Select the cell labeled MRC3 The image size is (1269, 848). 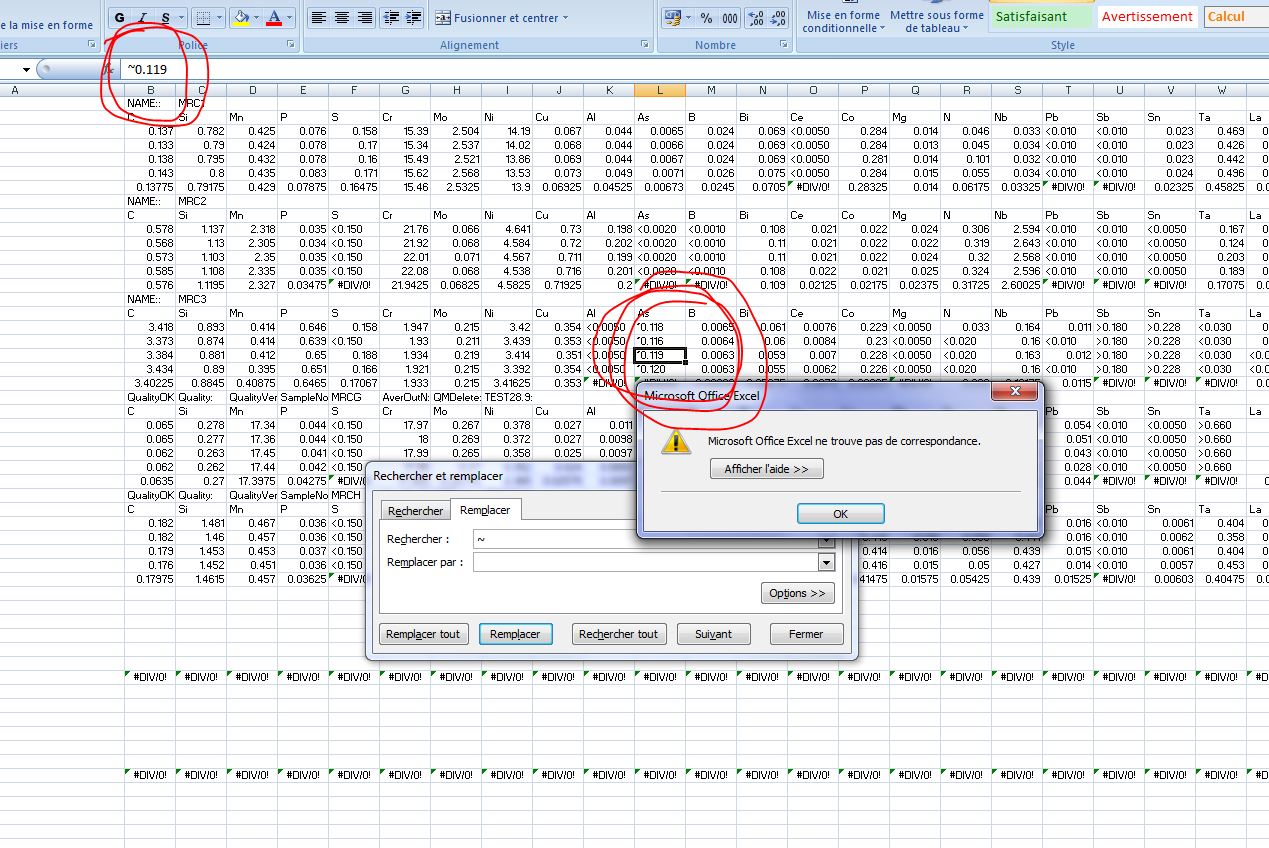pos(201,299)
